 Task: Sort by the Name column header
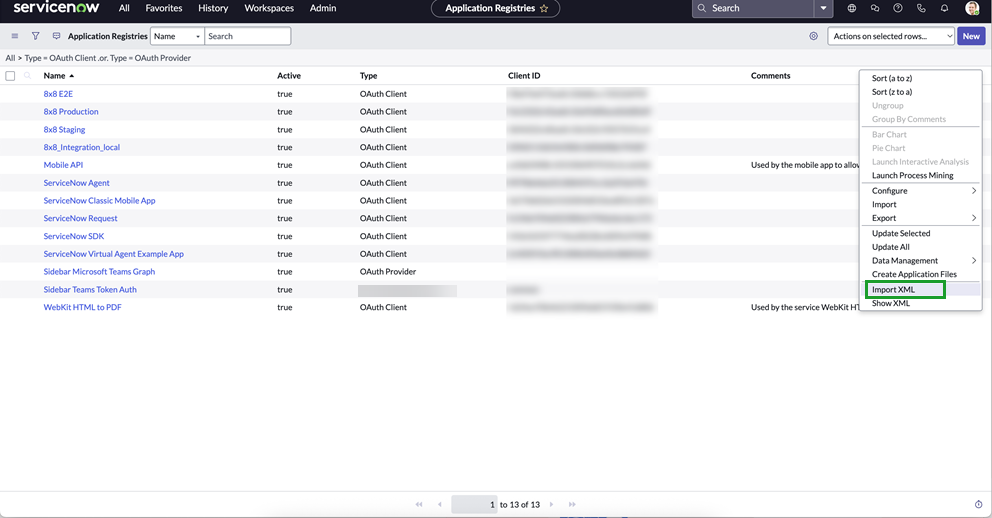pyautogui.click(x=54, y=75)
